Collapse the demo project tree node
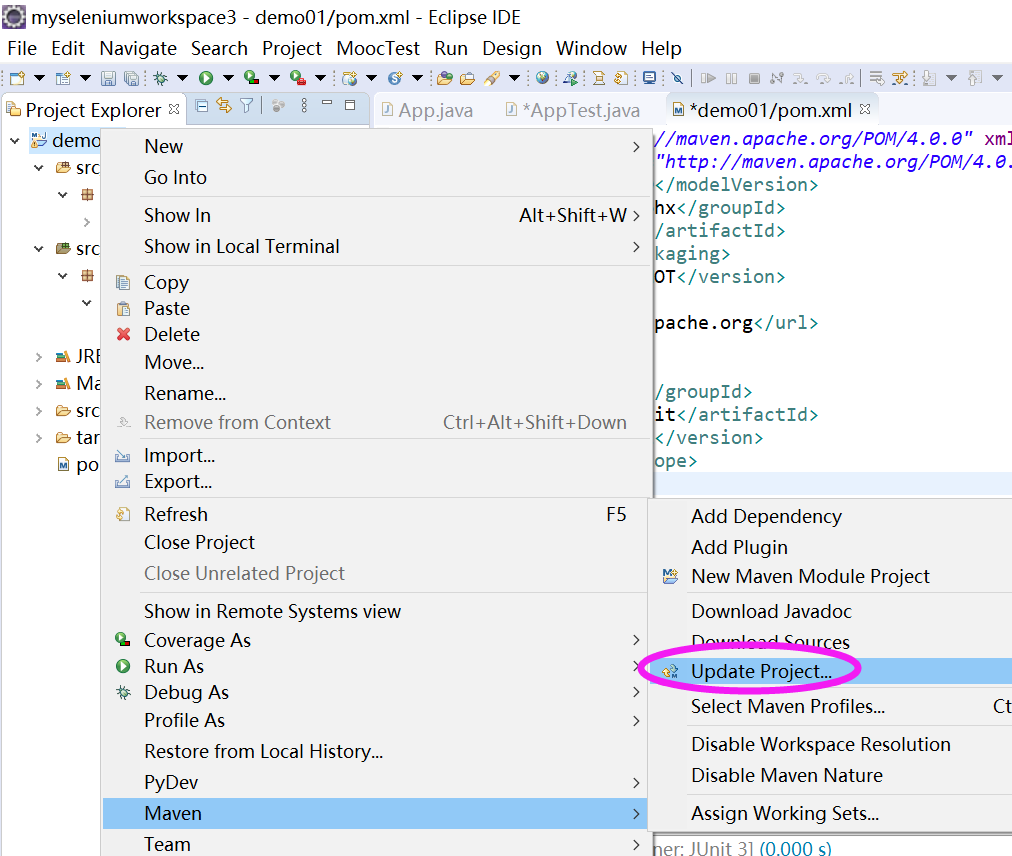This screenshot has width=1012, height=856. tap(15, 141)
